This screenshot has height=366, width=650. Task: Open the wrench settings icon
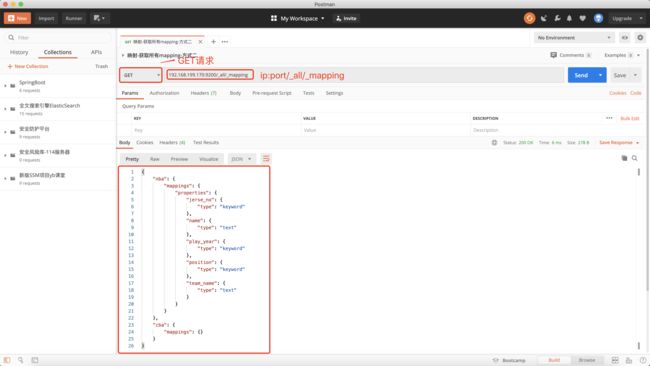[557, 18]
